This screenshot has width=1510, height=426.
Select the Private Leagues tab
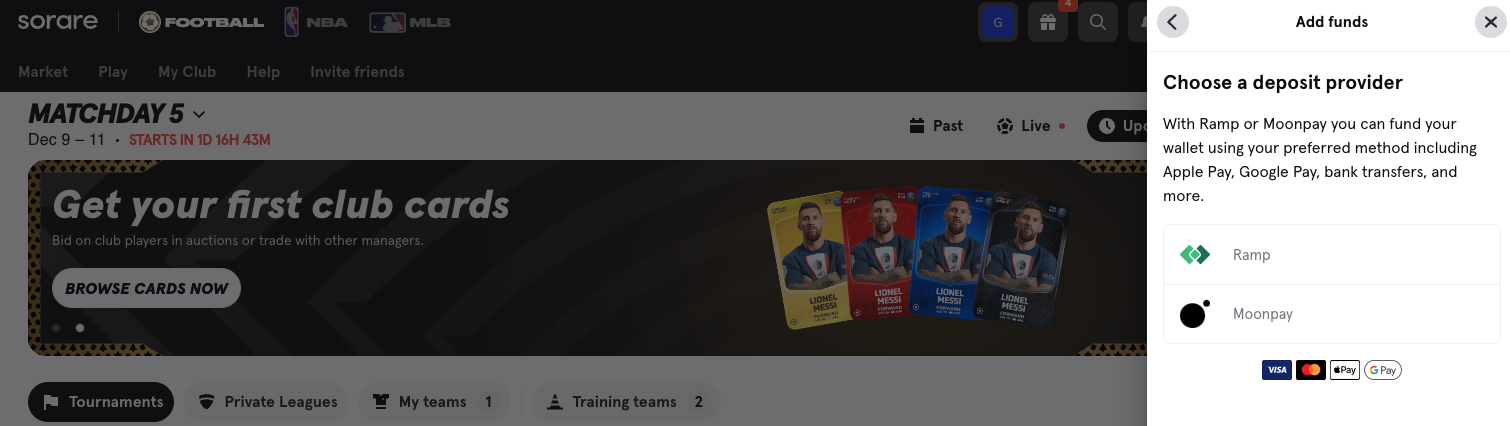pos(267,402)
